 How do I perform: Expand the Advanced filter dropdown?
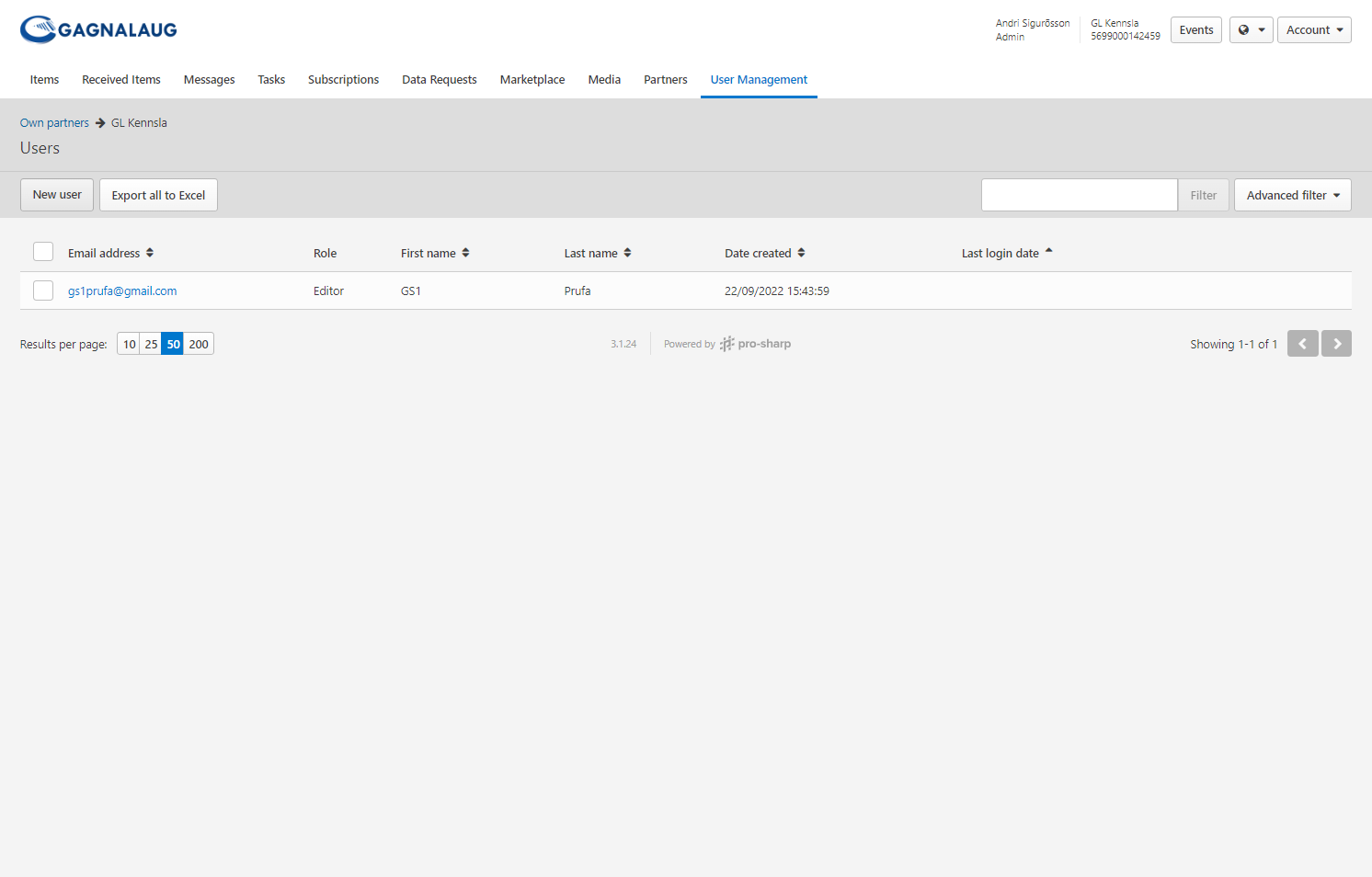(1292, 195)
